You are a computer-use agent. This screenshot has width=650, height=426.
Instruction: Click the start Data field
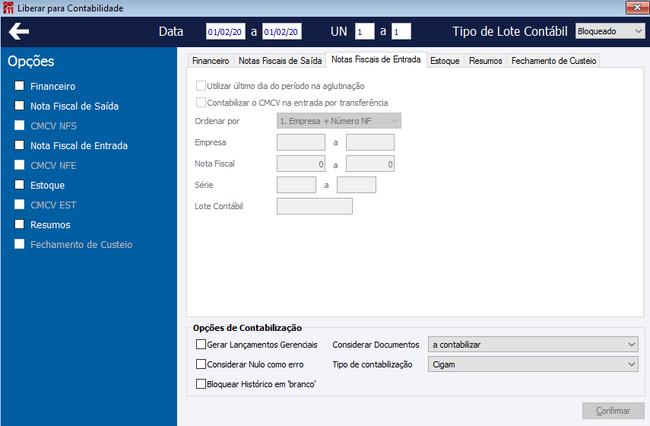pos(226,31)
